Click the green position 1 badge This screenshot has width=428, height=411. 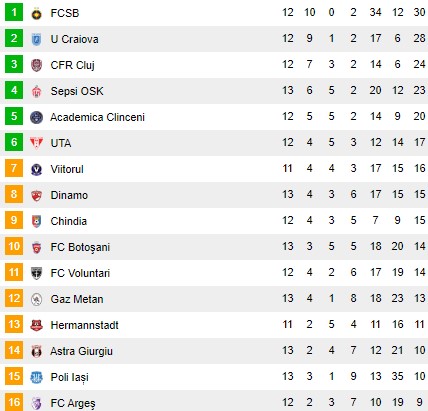coord(14,12)
